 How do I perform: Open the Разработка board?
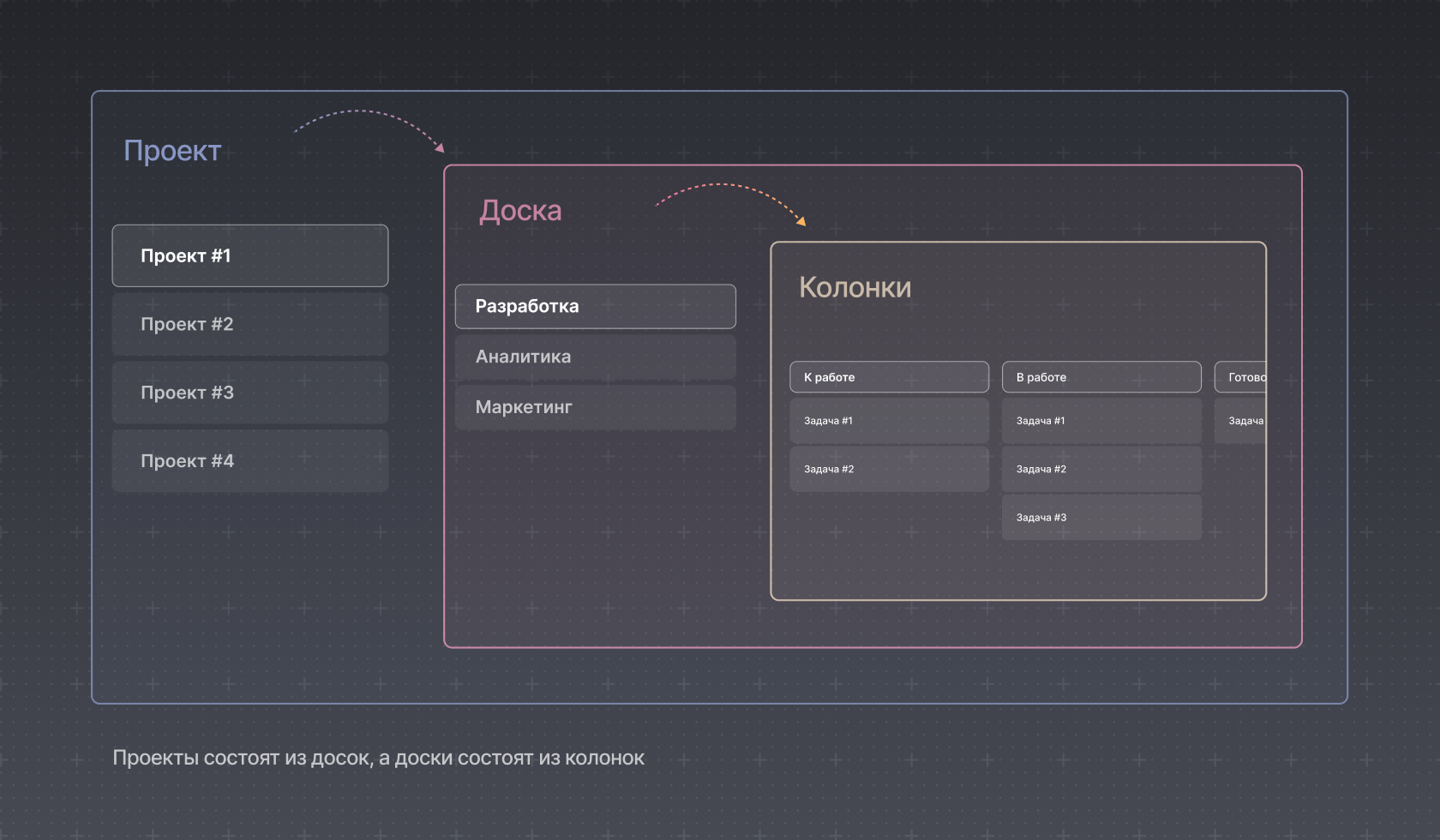(x=595, y=306)
